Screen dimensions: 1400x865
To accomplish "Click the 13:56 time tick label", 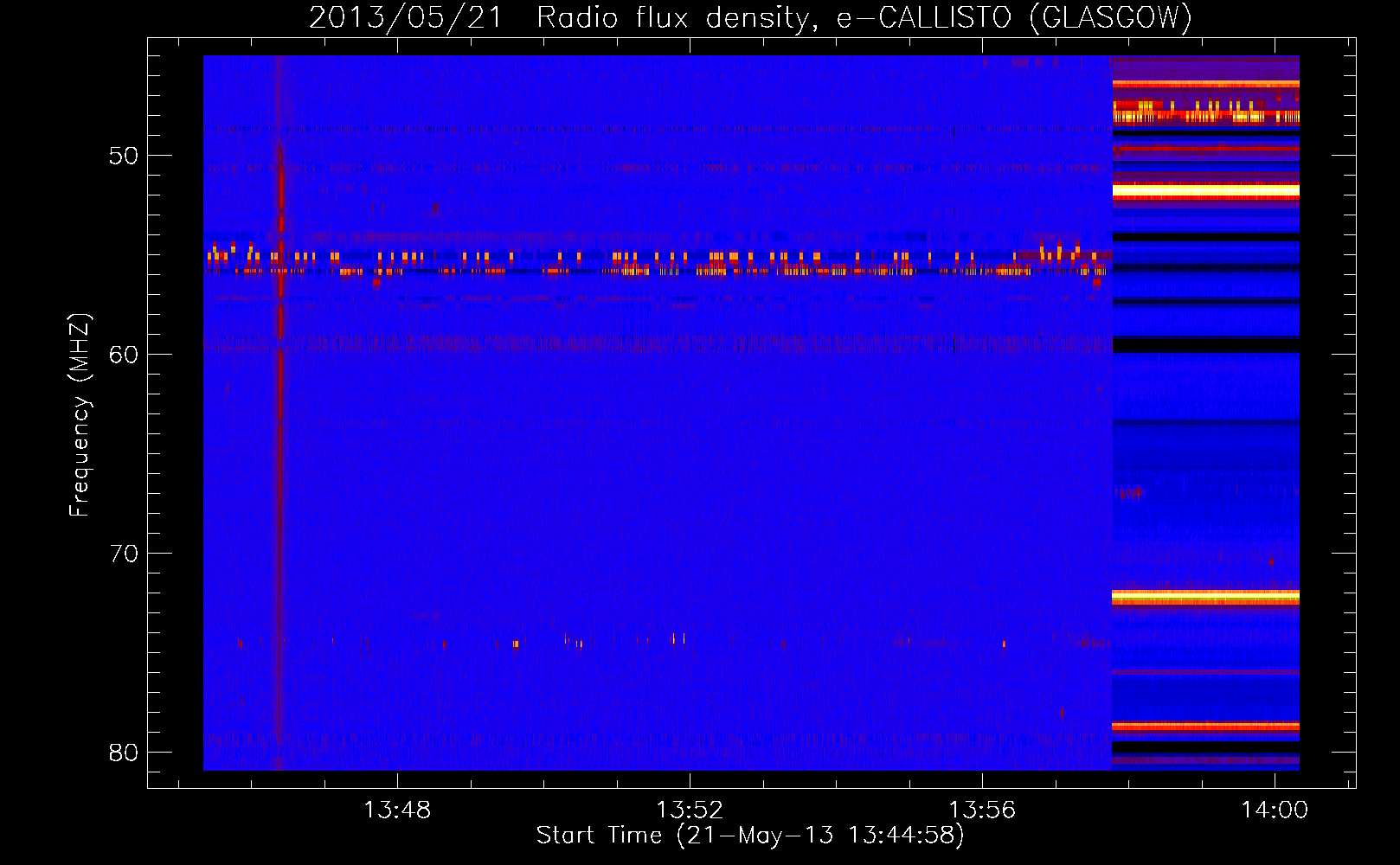I will (982, 811).
